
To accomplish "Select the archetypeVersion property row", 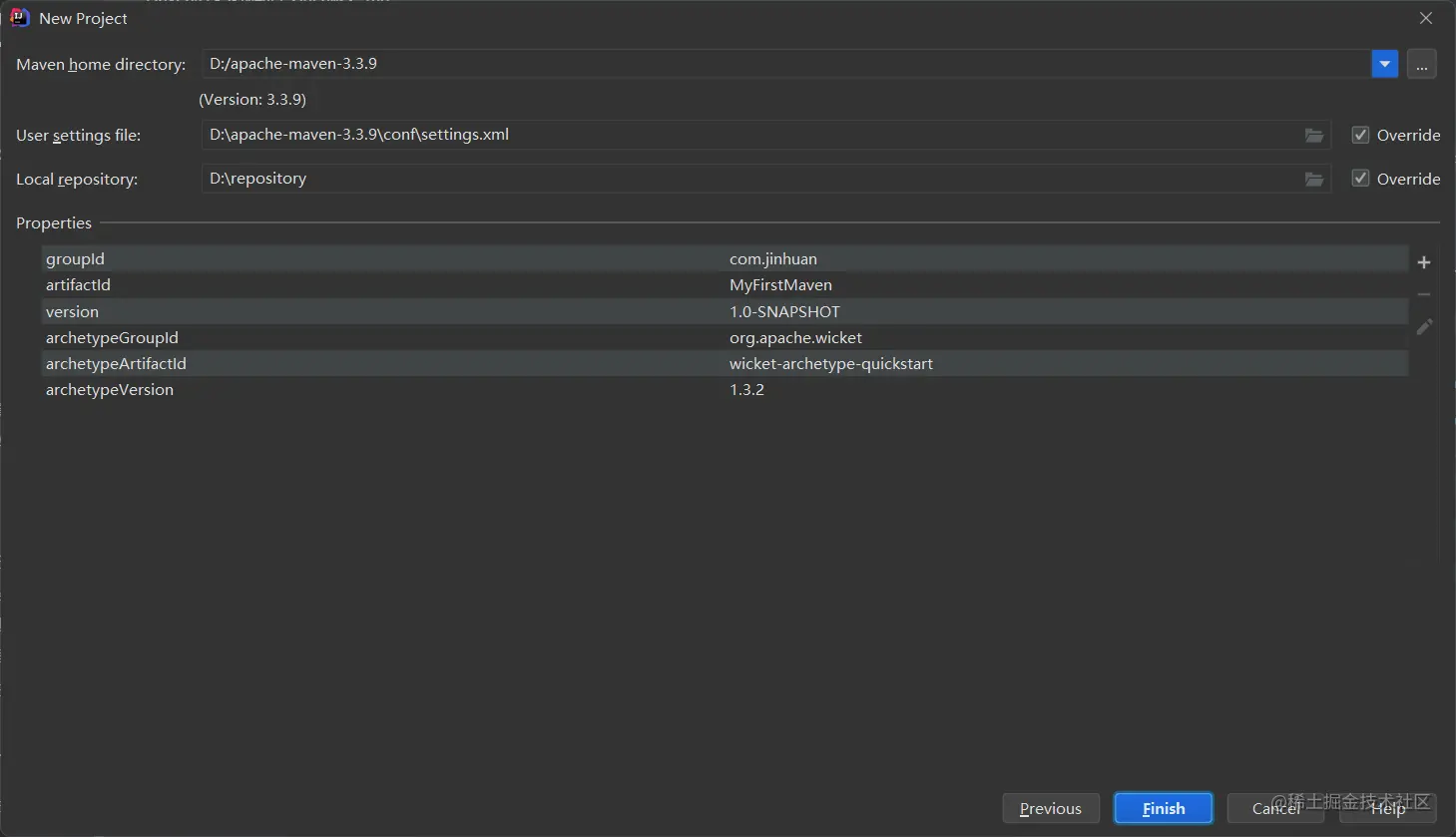I will (725, 389).
